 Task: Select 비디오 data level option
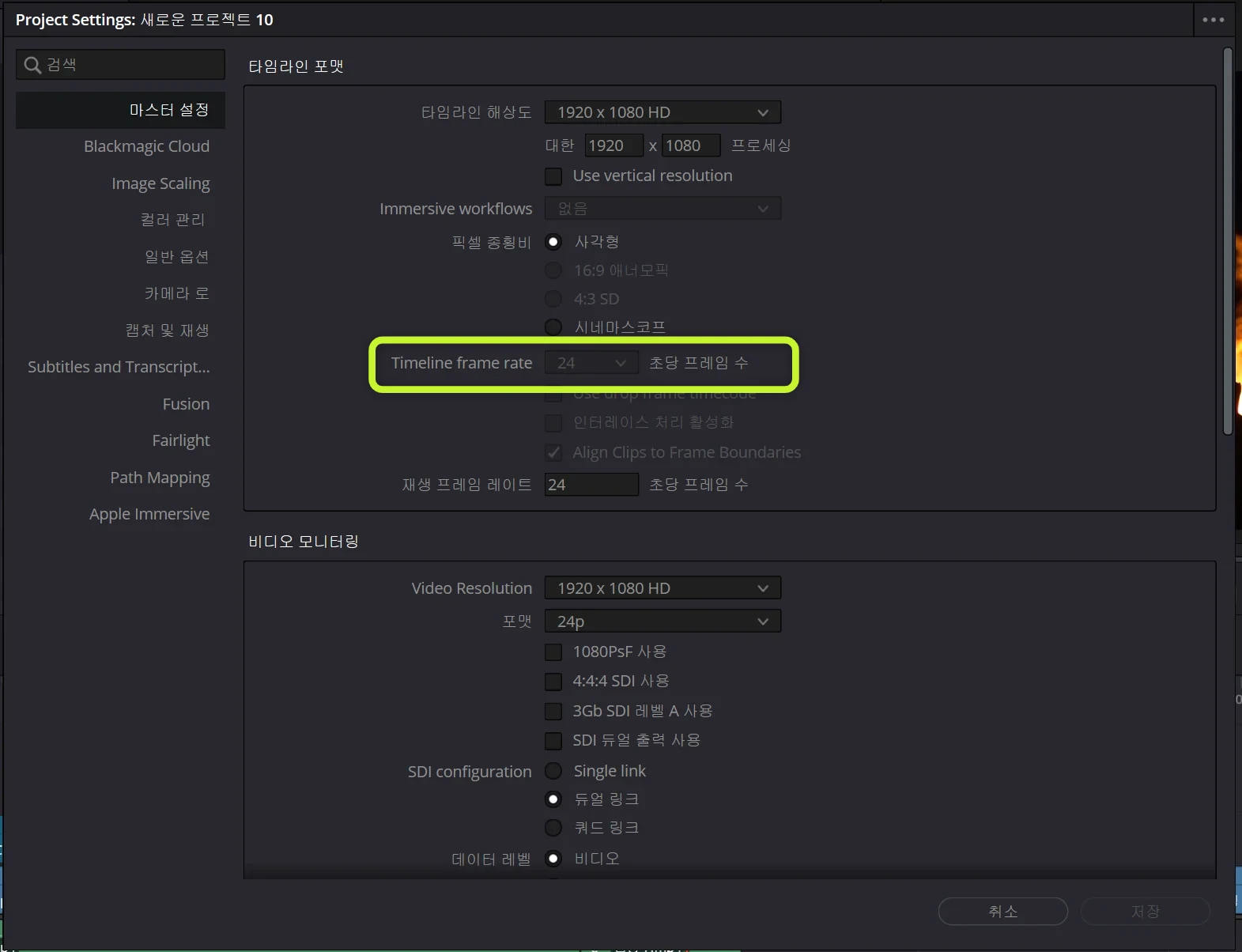tap(553, 859)
